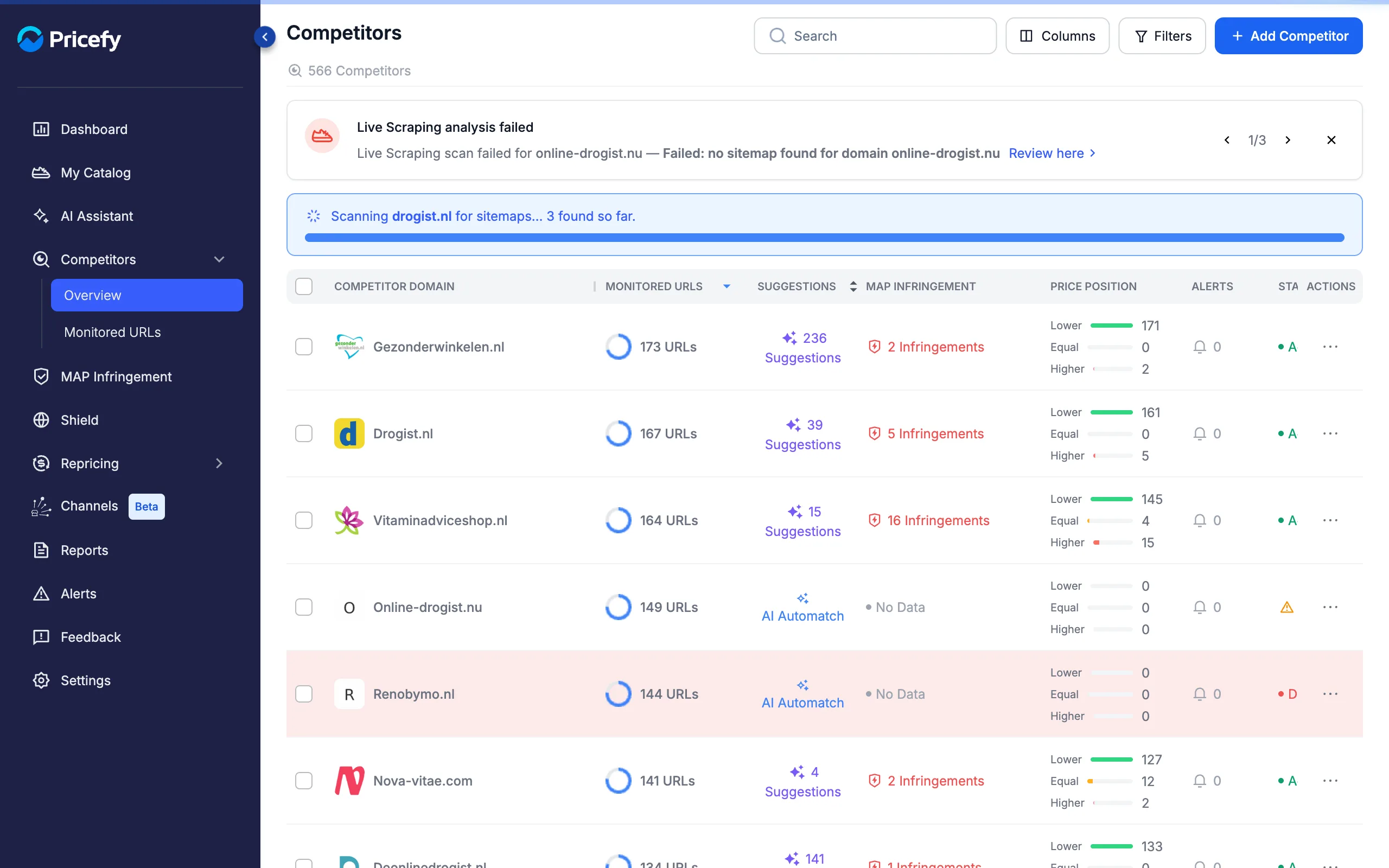Open 39 Suggestions for Drogist.nl

[802, 434]
